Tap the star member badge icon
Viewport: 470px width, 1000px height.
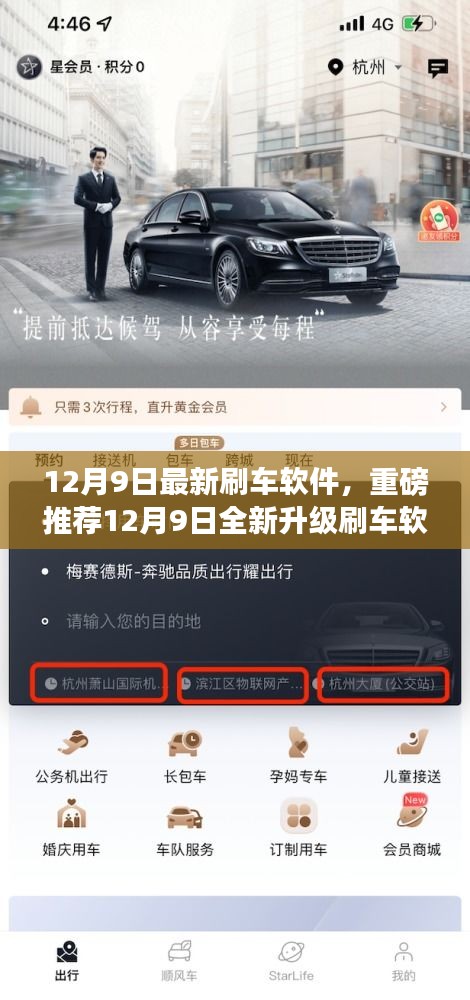[29, 66]
